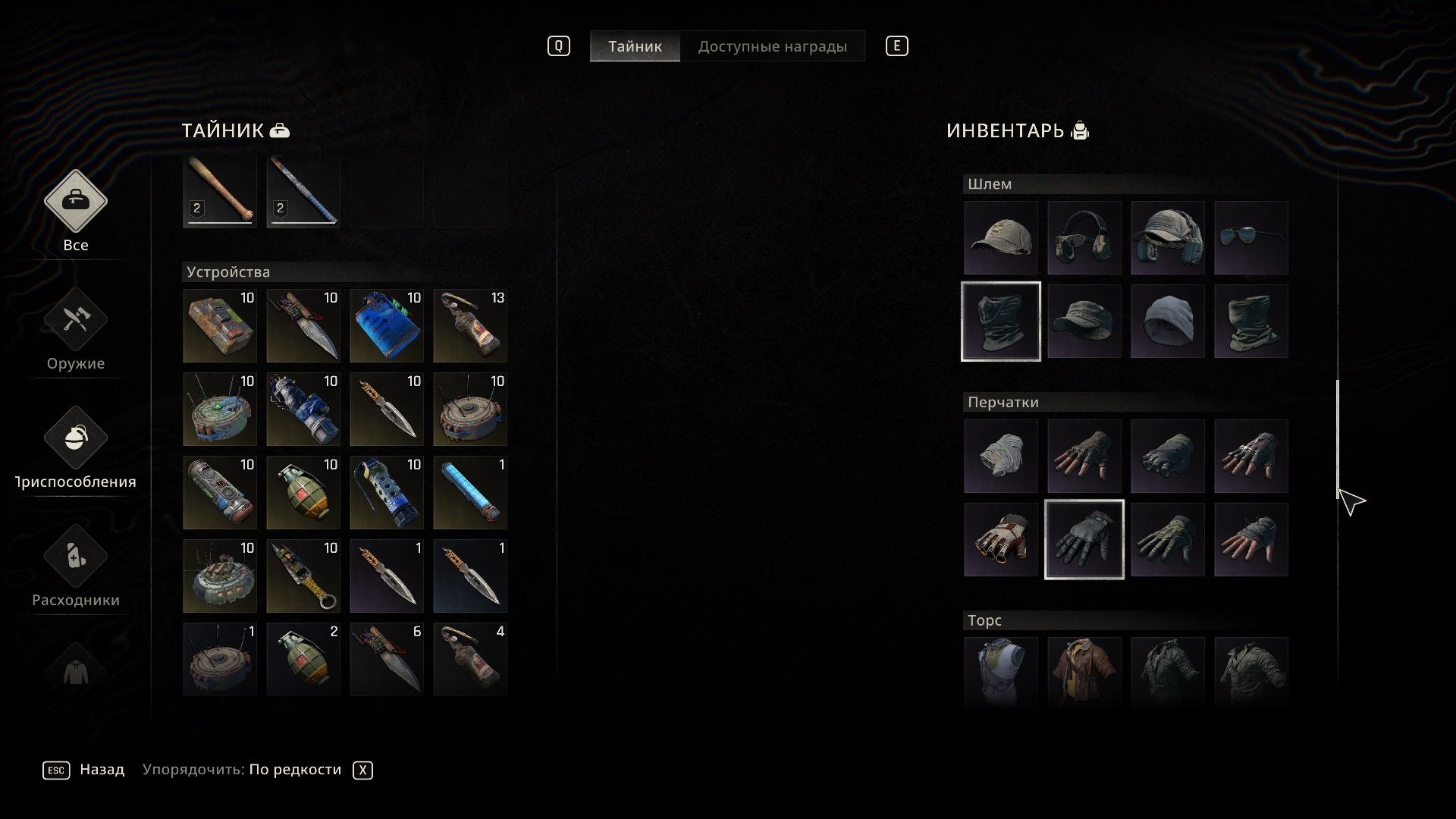Select the Приспособления gadgets category
This screenshot has height=819, width=1456.
coord(76,438)
